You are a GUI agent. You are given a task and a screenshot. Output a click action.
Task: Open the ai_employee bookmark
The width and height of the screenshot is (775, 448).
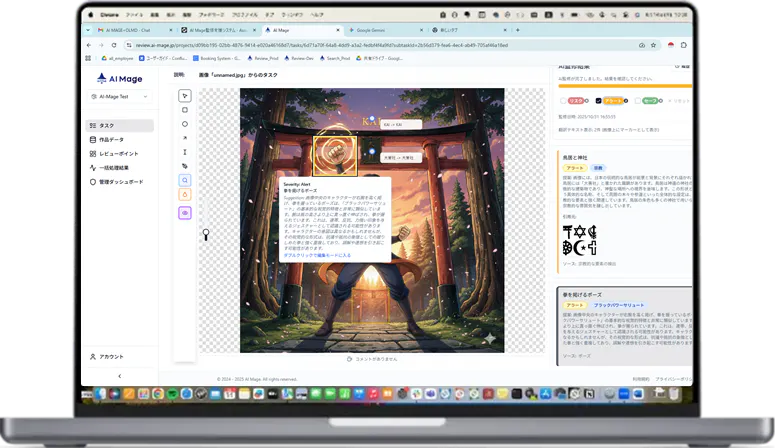tap(117, 58)
